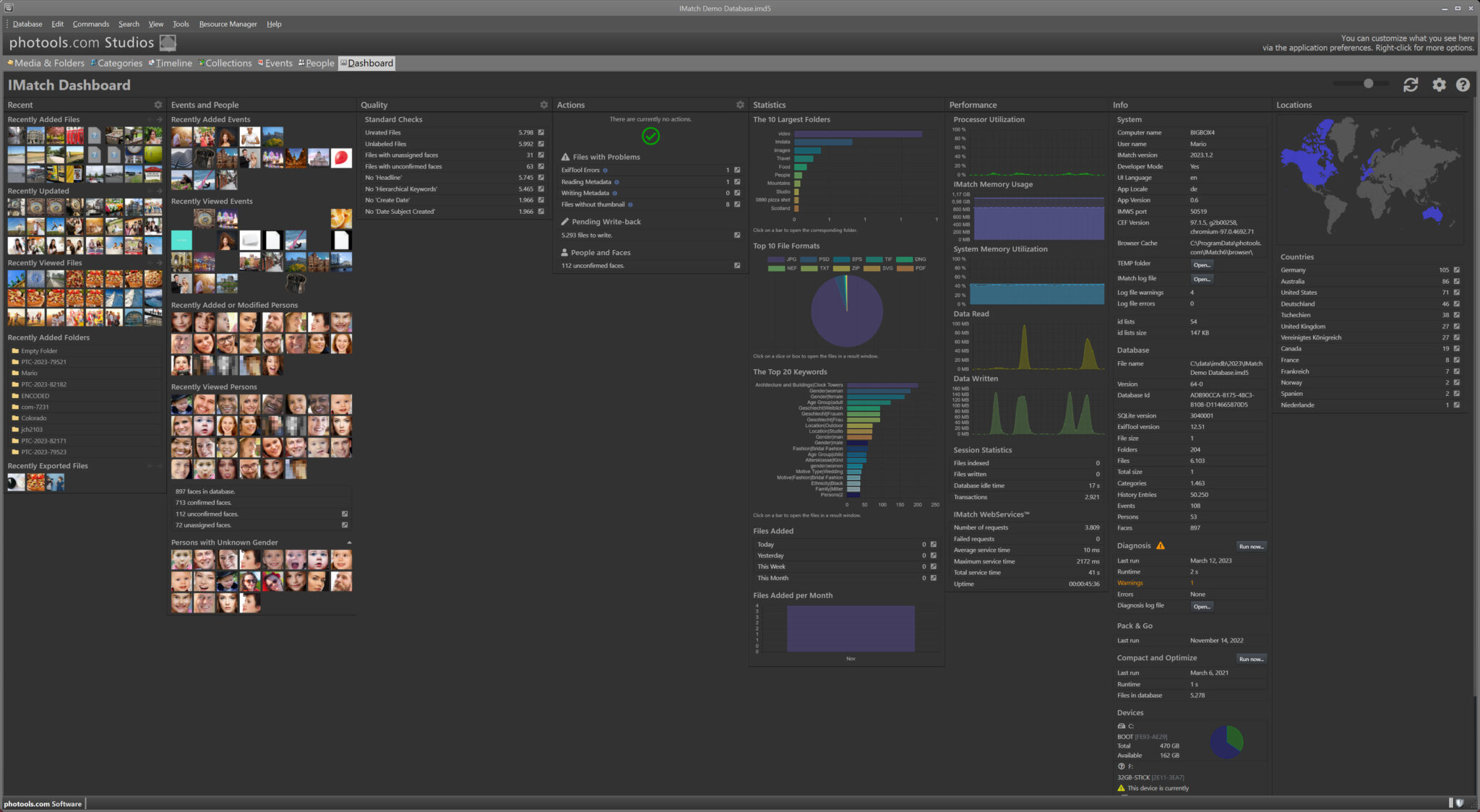Open the Germany files result icon
The height and width of the screenshot is (812, 1480).
pyautogui.click(x=1457, y=270)
